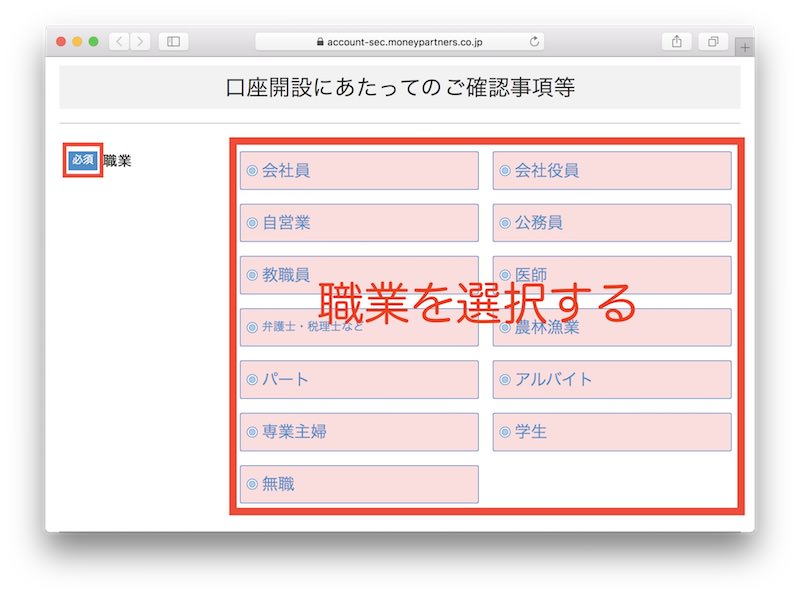The height and width of the screenshot is (597, 800).
Task: Choose the アルバイト option
Action: coord(612,380)
